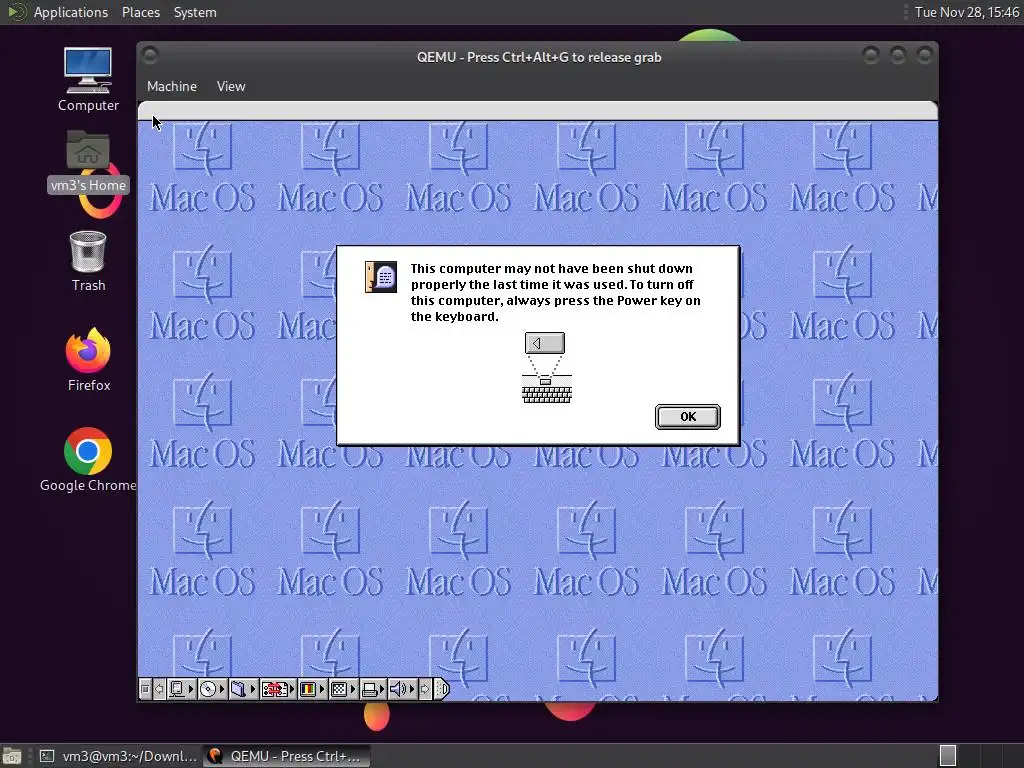Click the Control Strip close box
Screen dimensions: 1024x768
coord(145,689)
